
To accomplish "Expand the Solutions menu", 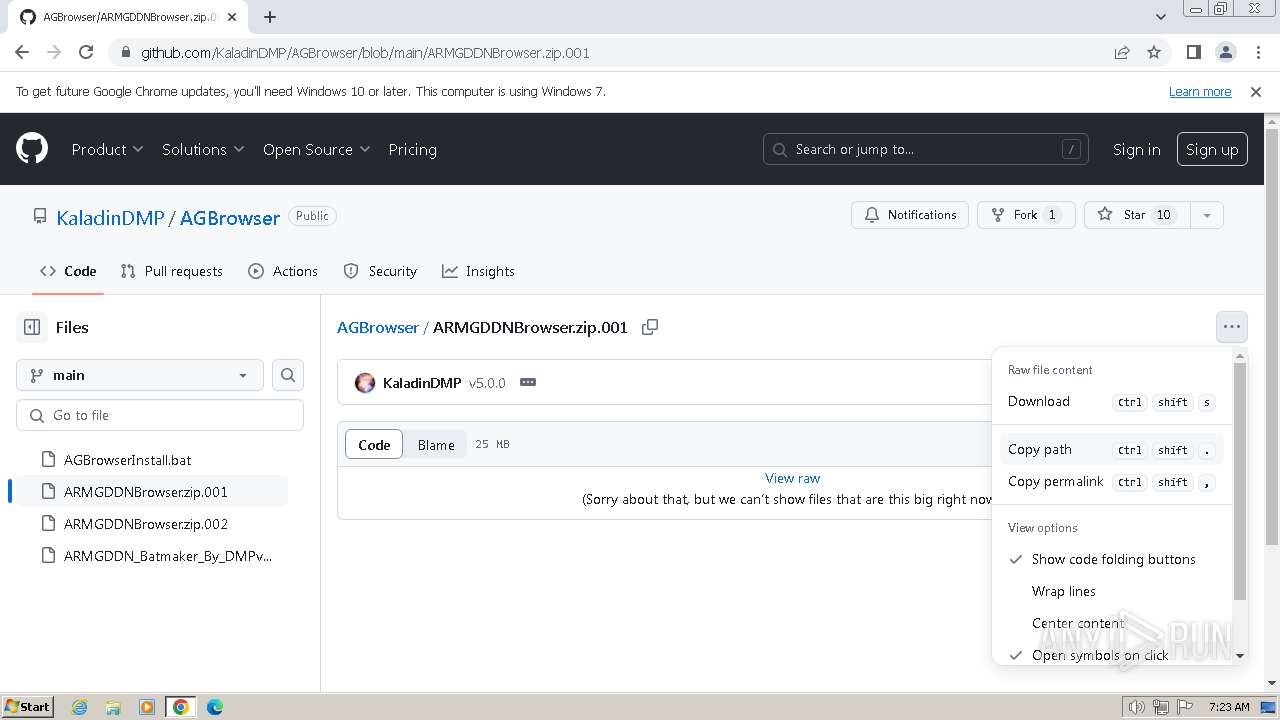I will point(203,149).
